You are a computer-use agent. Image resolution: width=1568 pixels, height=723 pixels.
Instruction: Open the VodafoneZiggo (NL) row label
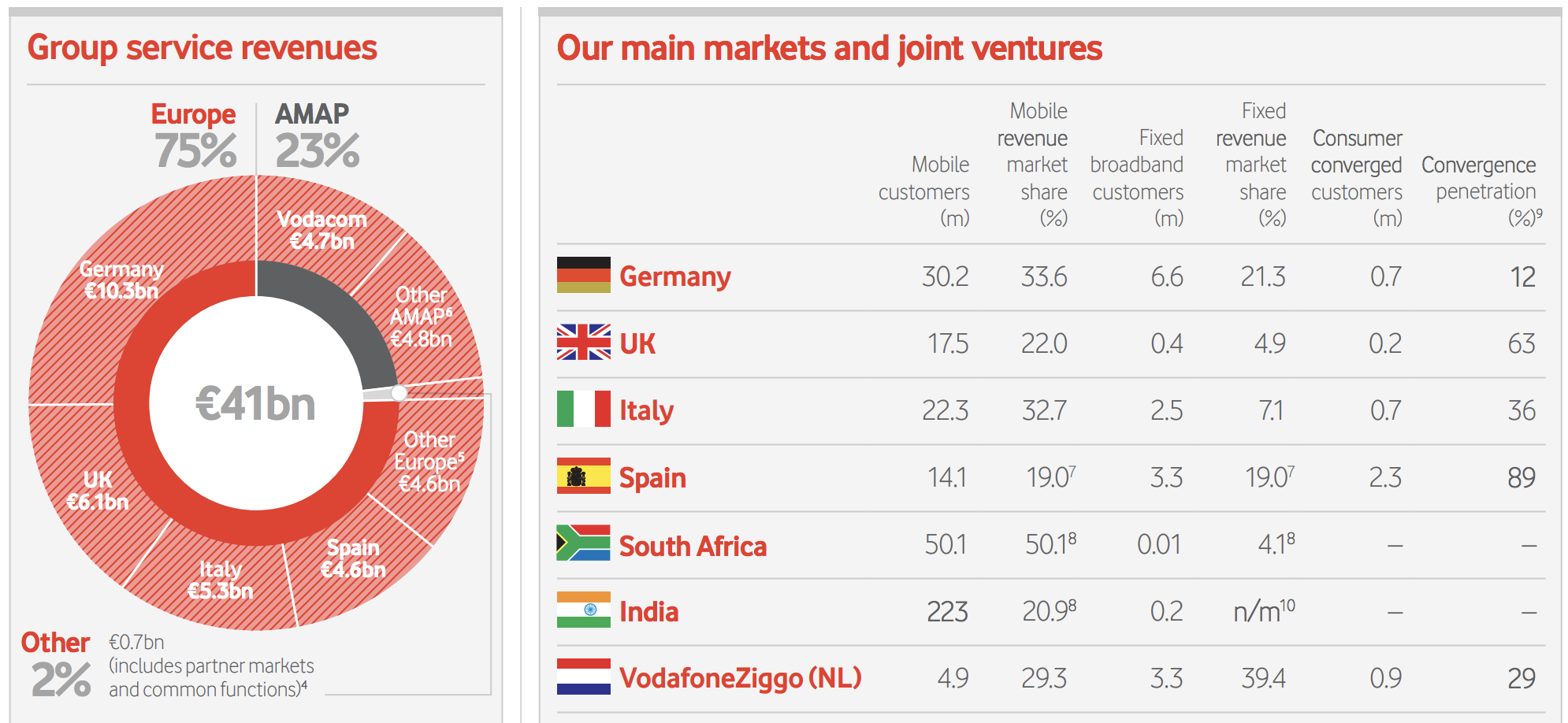(741, 678)
